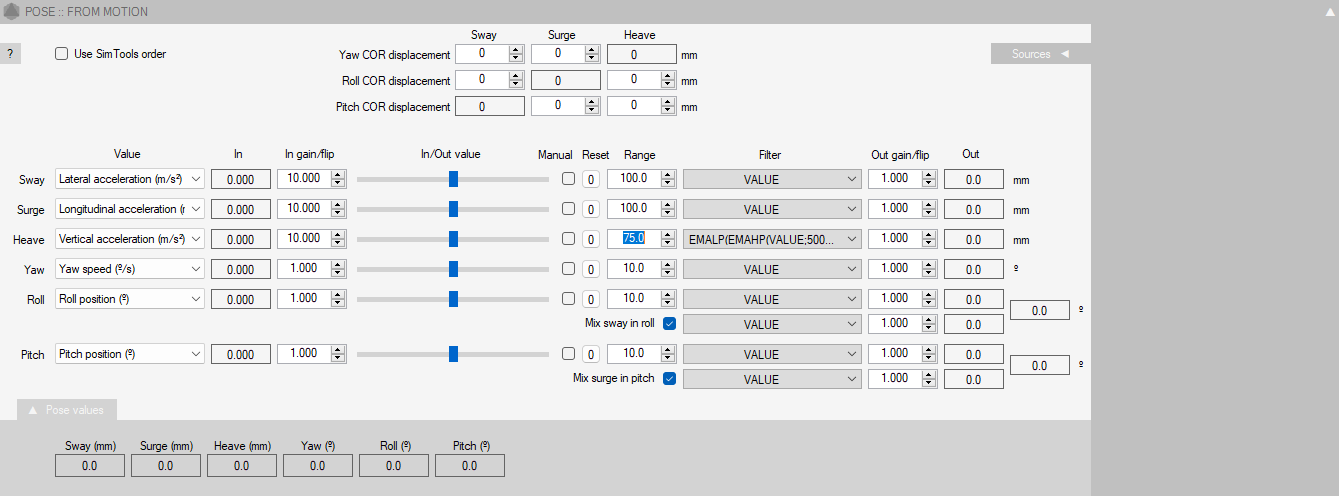Toggle Manual checkbox for Heave row
1339x496 pixels.
pos(568,240)
